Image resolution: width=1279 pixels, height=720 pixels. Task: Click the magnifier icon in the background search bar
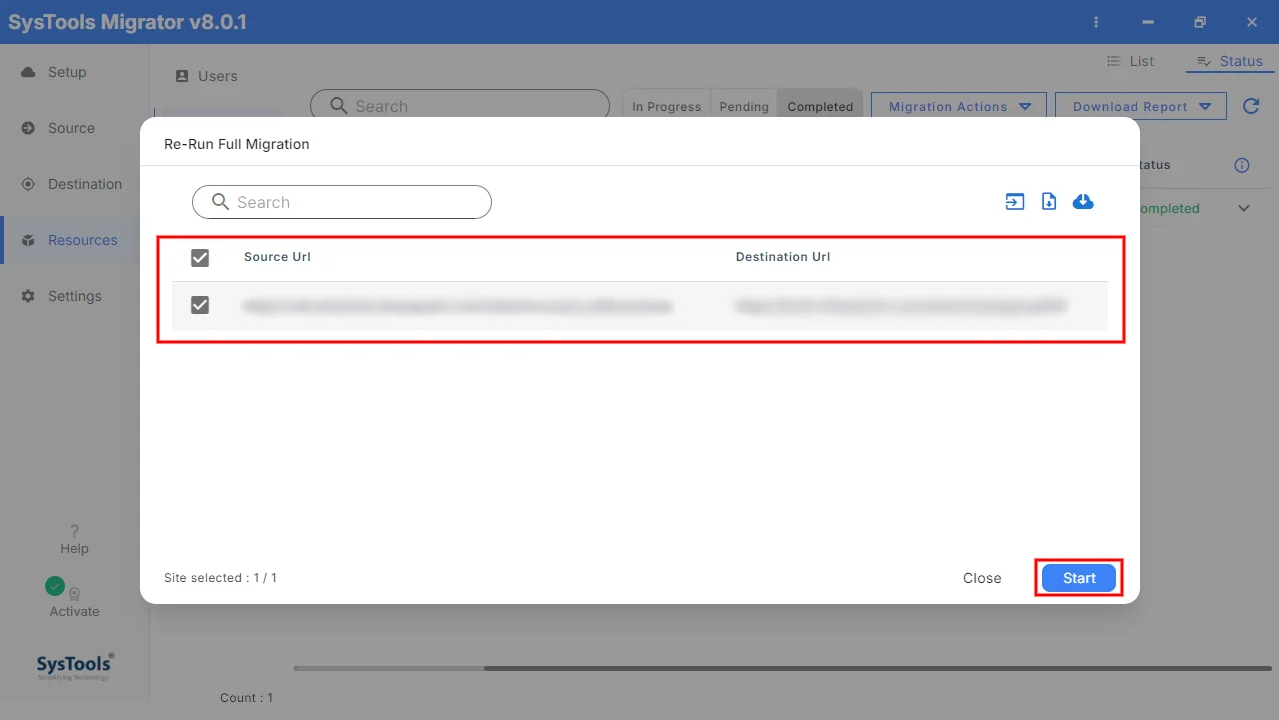[x=339, y=106]
